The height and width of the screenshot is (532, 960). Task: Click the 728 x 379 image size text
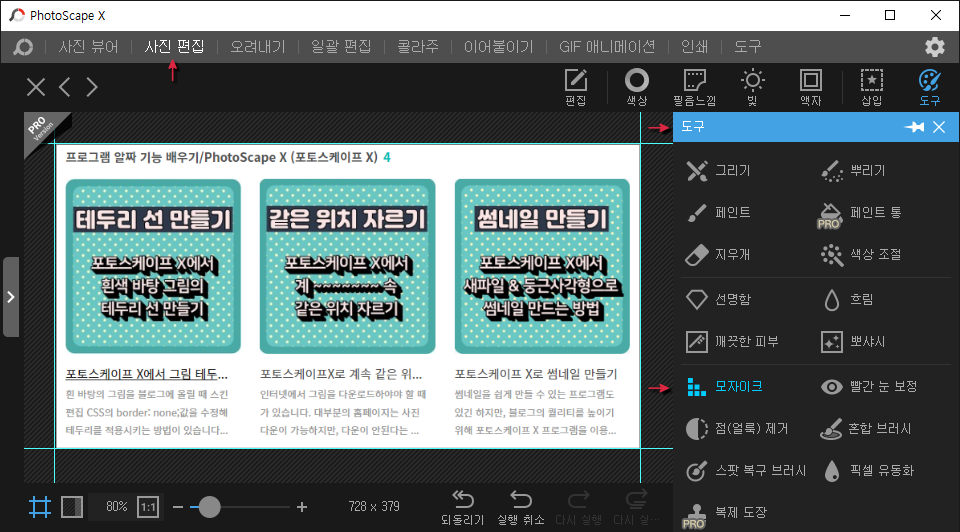tap(374, 507)
